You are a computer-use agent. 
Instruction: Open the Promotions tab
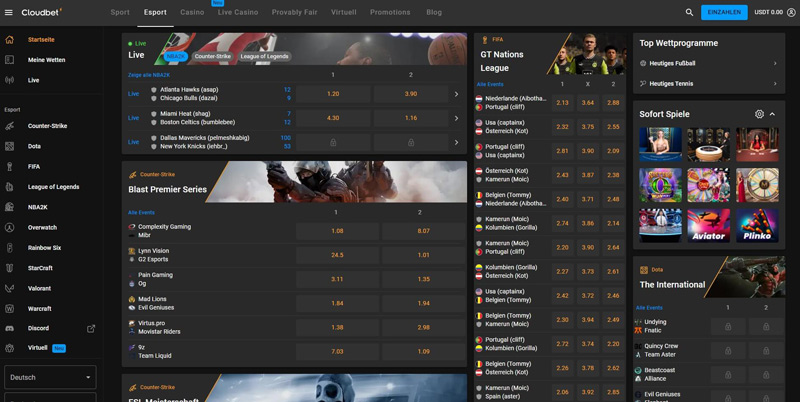coord(390,12)
